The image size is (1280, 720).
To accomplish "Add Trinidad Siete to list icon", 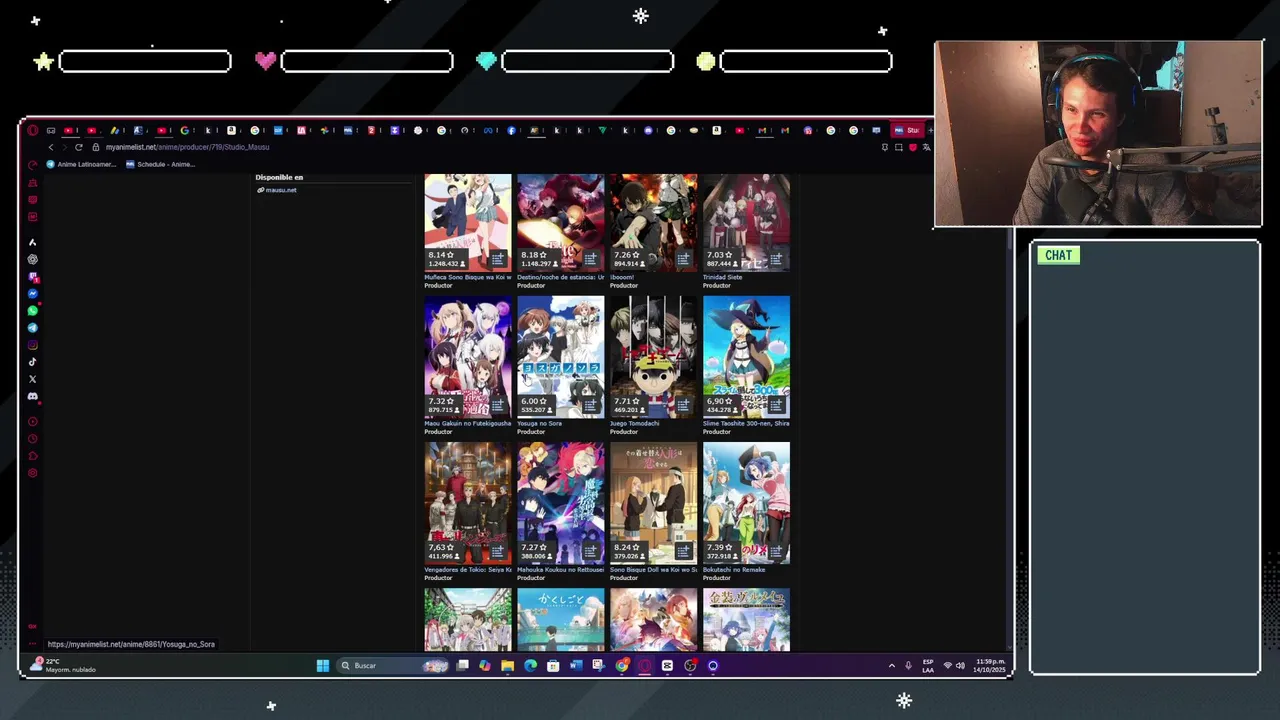I will [777, 259].
